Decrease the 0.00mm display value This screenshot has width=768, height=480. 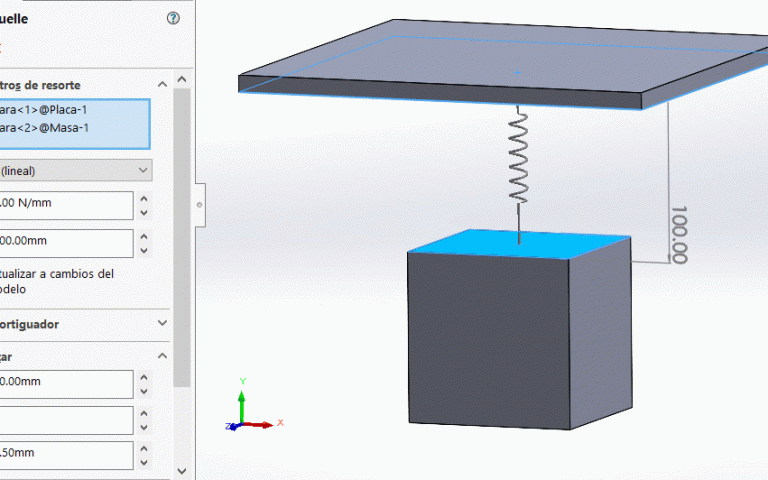[x=144, y=391]
